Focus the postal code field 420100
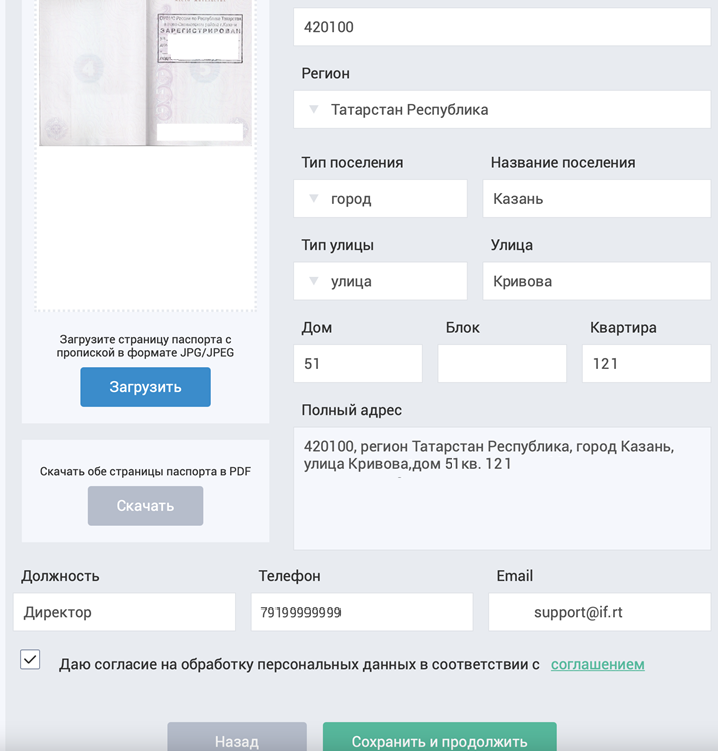 click(x=502, y=27)
